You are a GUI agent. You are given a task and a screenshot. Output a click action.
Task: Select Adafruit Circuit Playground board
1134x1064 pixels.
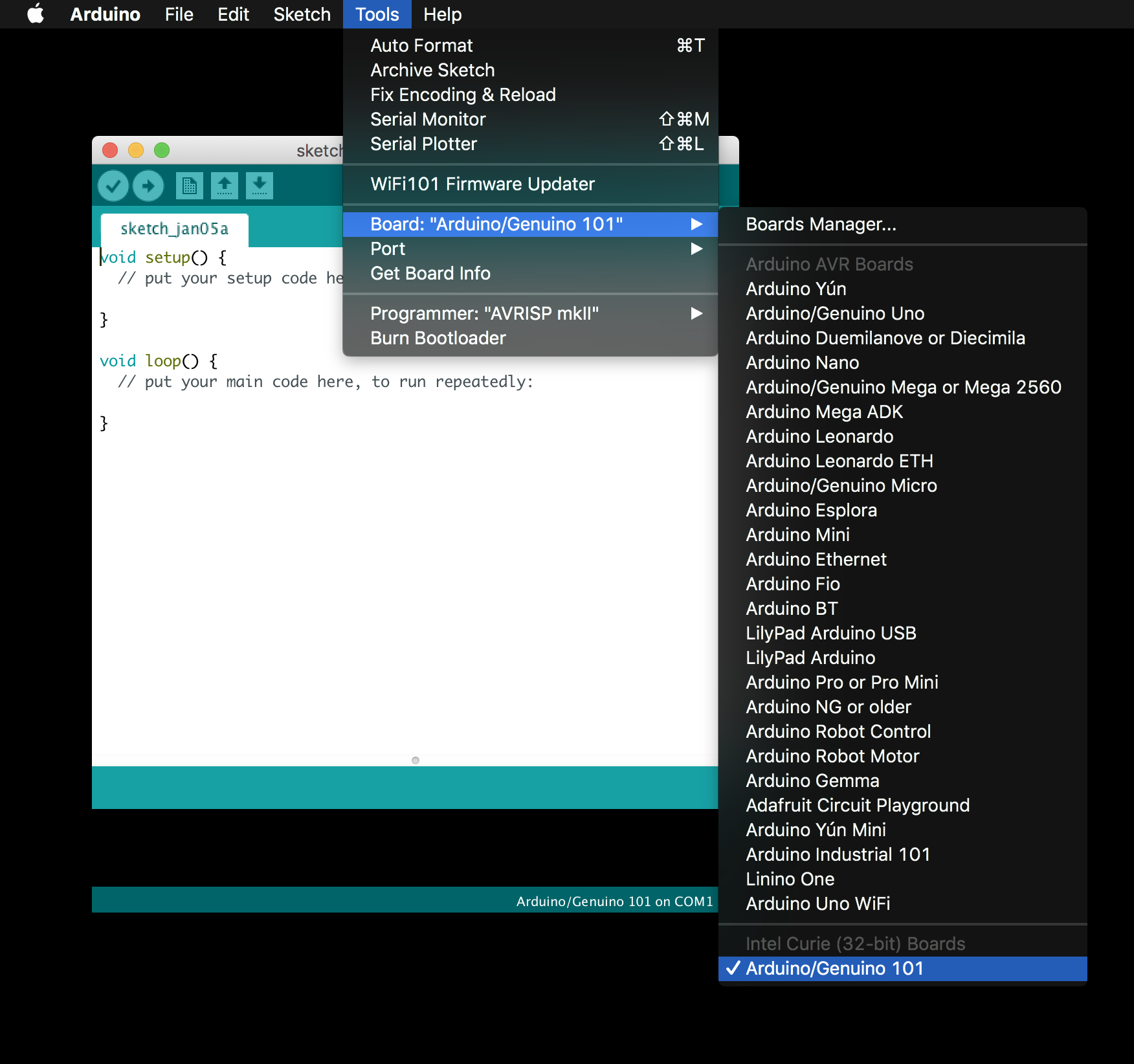point(903,806)
